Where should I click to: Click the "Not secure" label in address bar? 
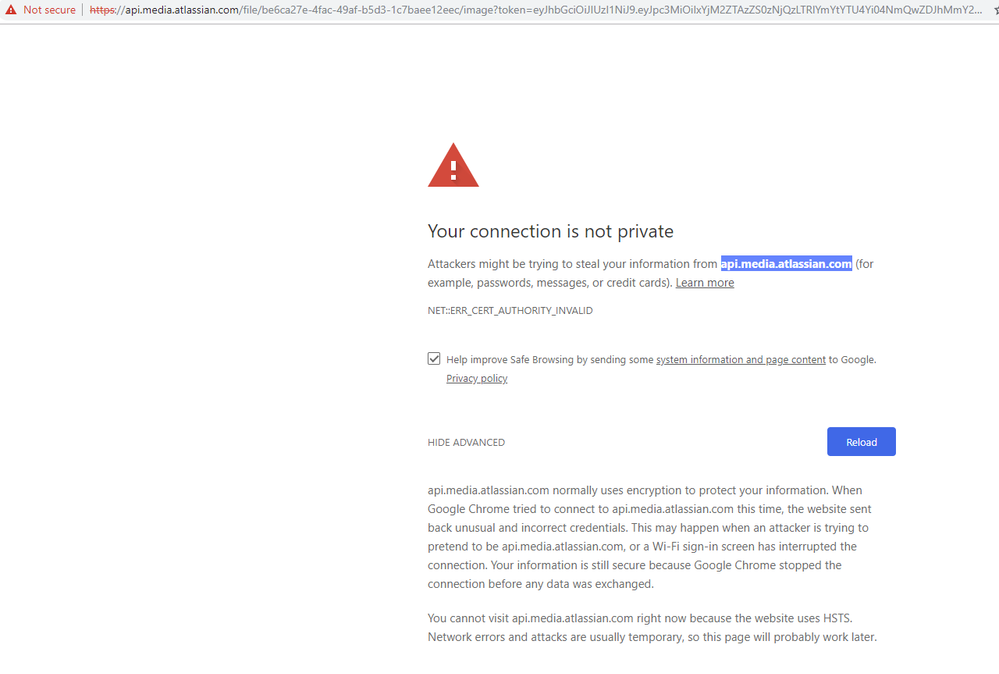pos(49,10)
